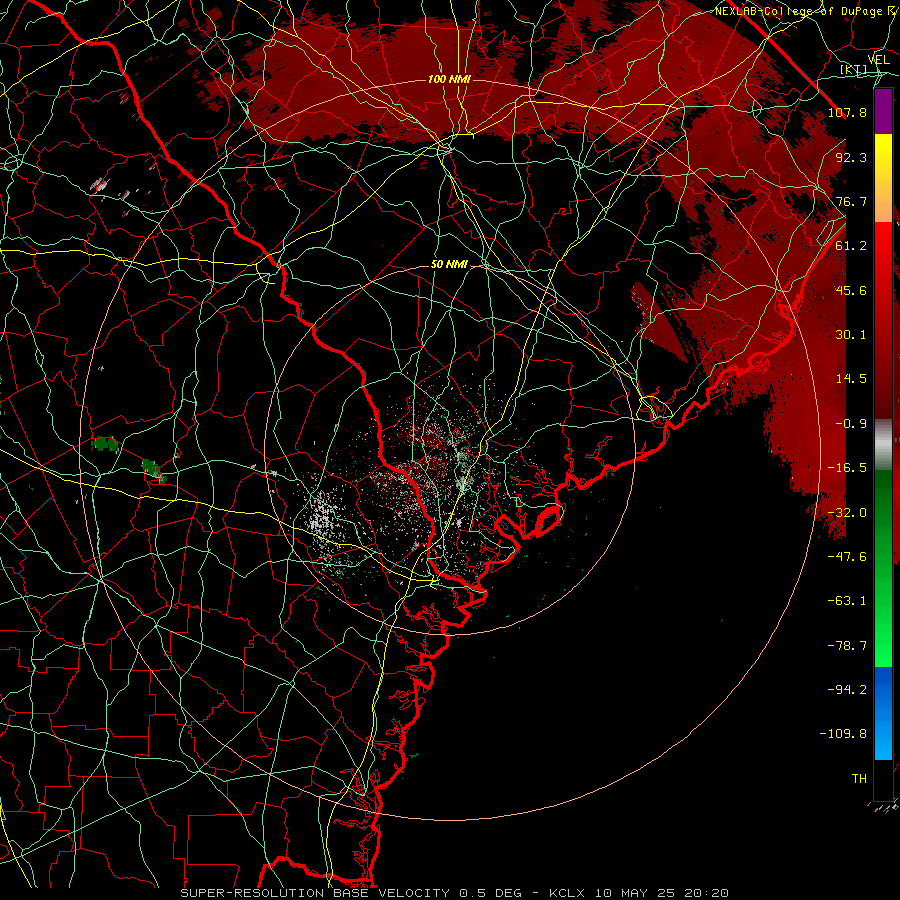Select the 76.7 legend value
Screen dimensions: 900x900
point(851,201)
